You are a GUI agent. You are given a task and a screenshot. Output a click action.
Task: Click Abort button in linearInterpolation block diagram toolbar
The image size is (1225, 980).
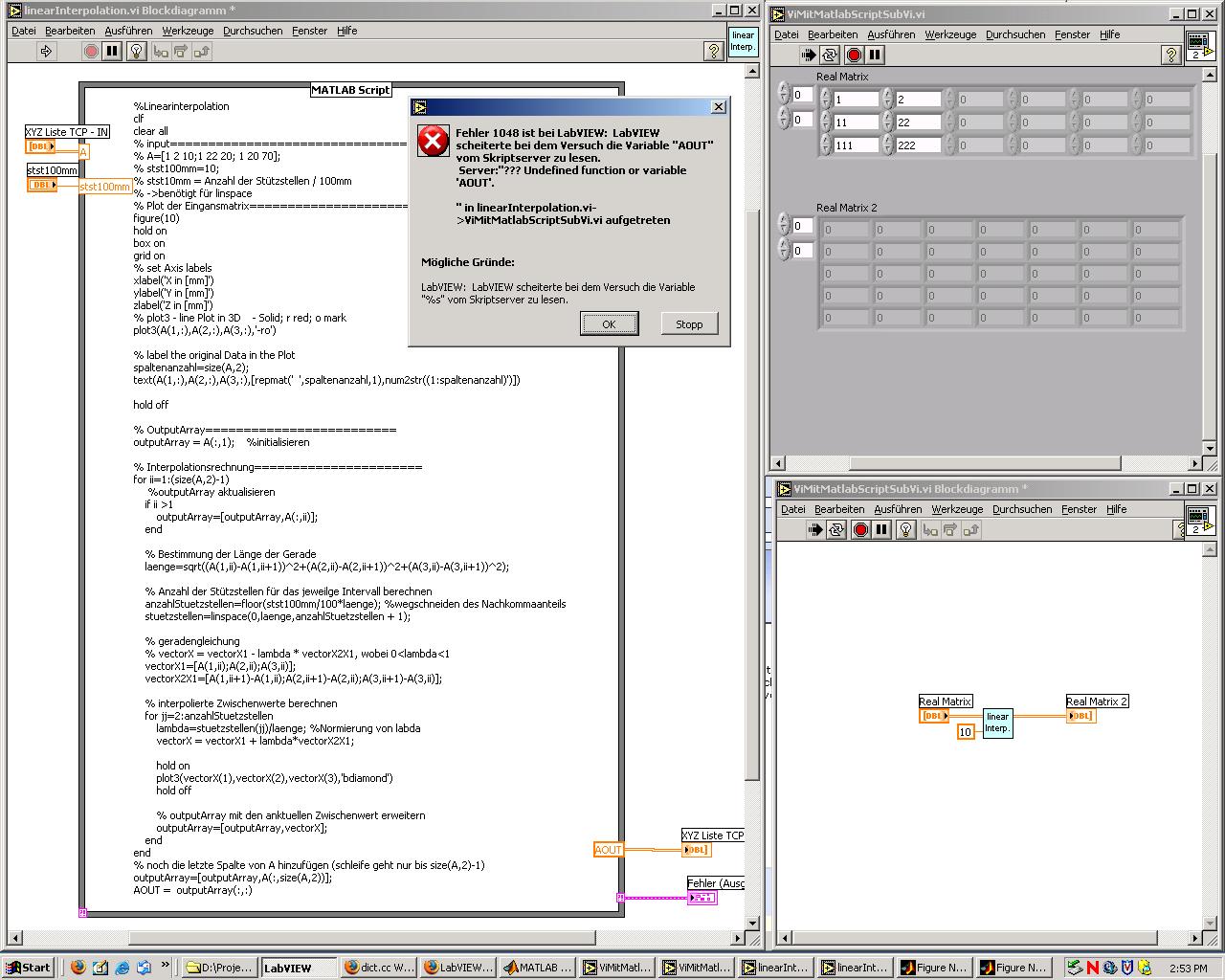coord(91,52)
